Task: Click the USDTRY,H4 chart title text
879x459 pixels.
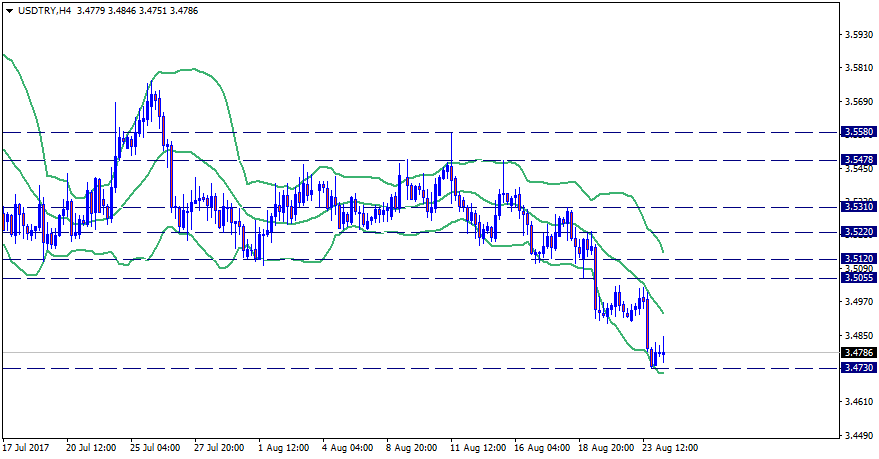Action: [x=43, y=10]
